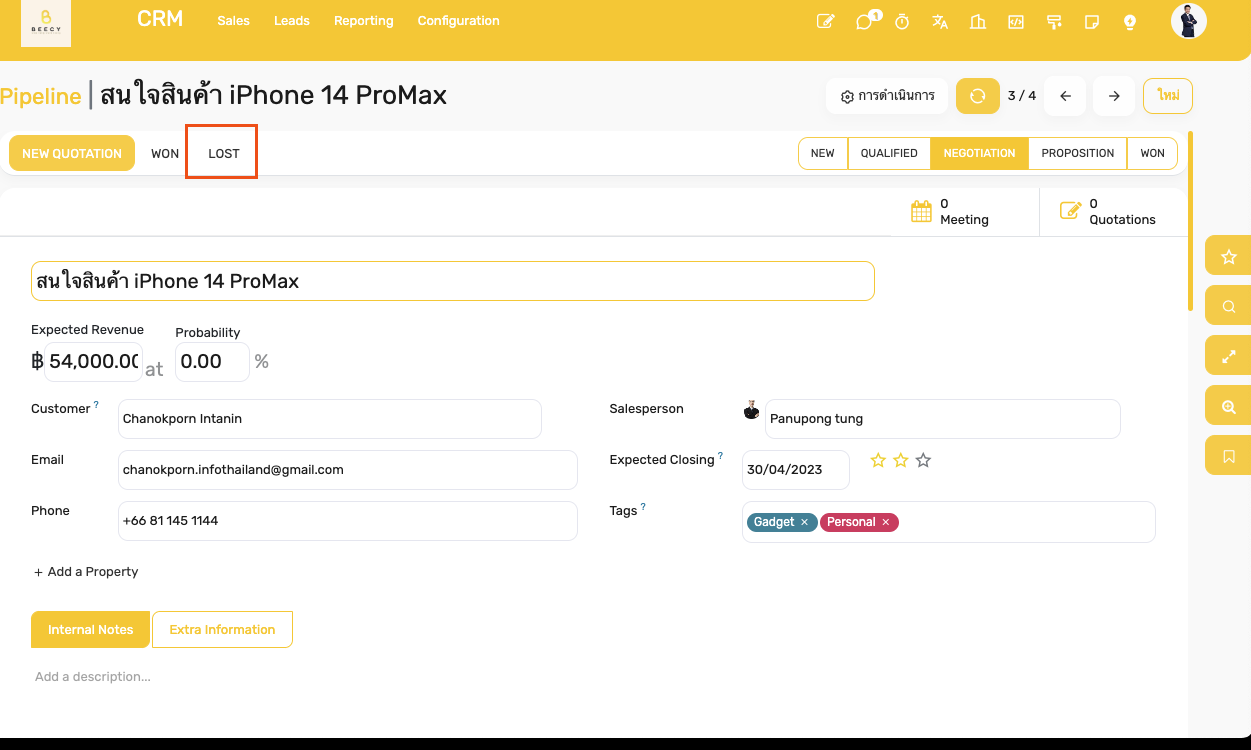
Task: Mark the opportunity as LOST
Action: [x=223, y=154]
